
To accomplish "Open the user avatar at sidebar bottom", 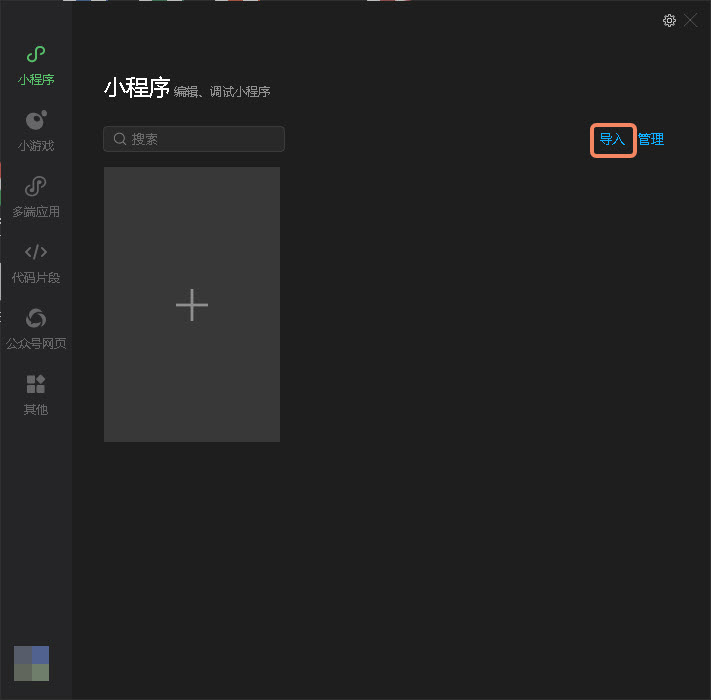I will (31, 663).
